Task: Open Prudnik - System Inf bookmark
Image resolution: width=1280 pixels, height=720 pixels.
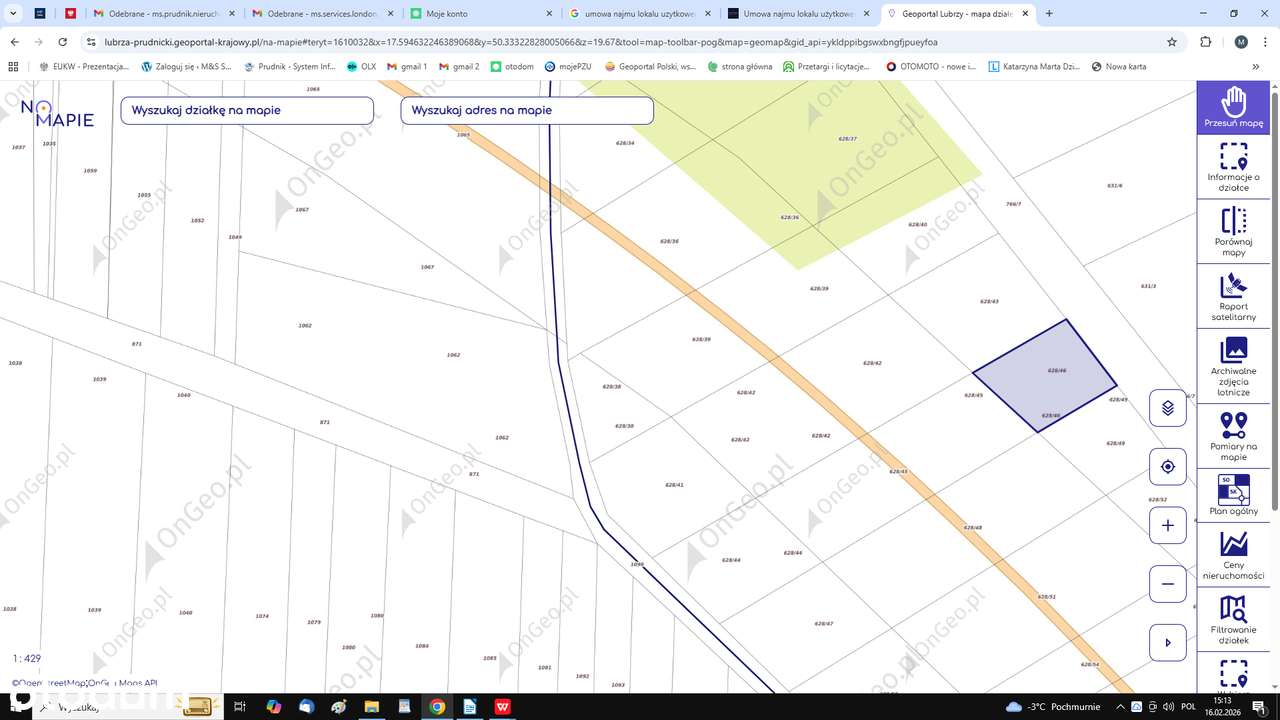Action: pos(290,67)
